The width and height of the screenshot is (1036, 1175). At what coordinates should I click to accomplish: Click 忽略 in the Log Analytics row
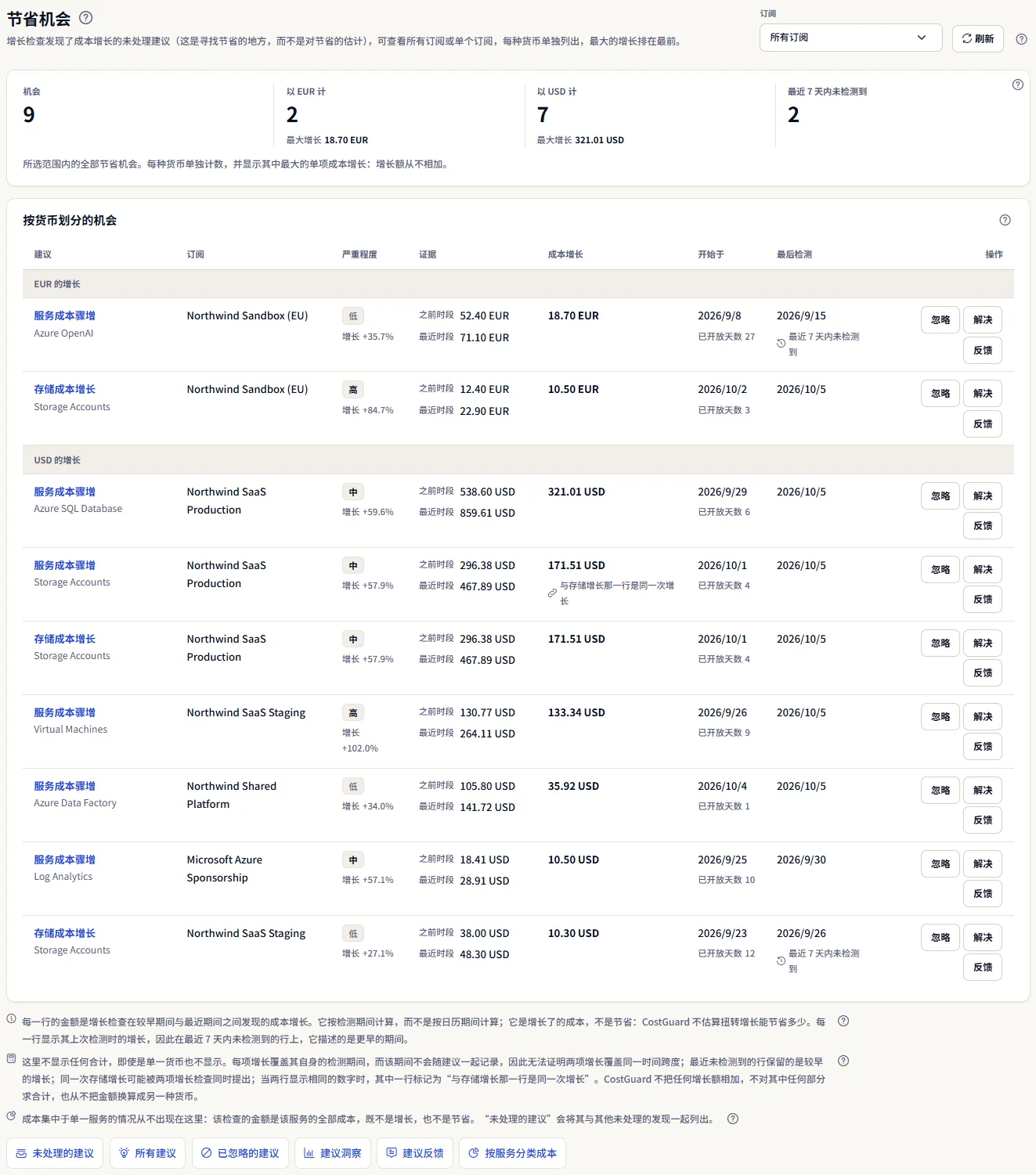(940, 863)
